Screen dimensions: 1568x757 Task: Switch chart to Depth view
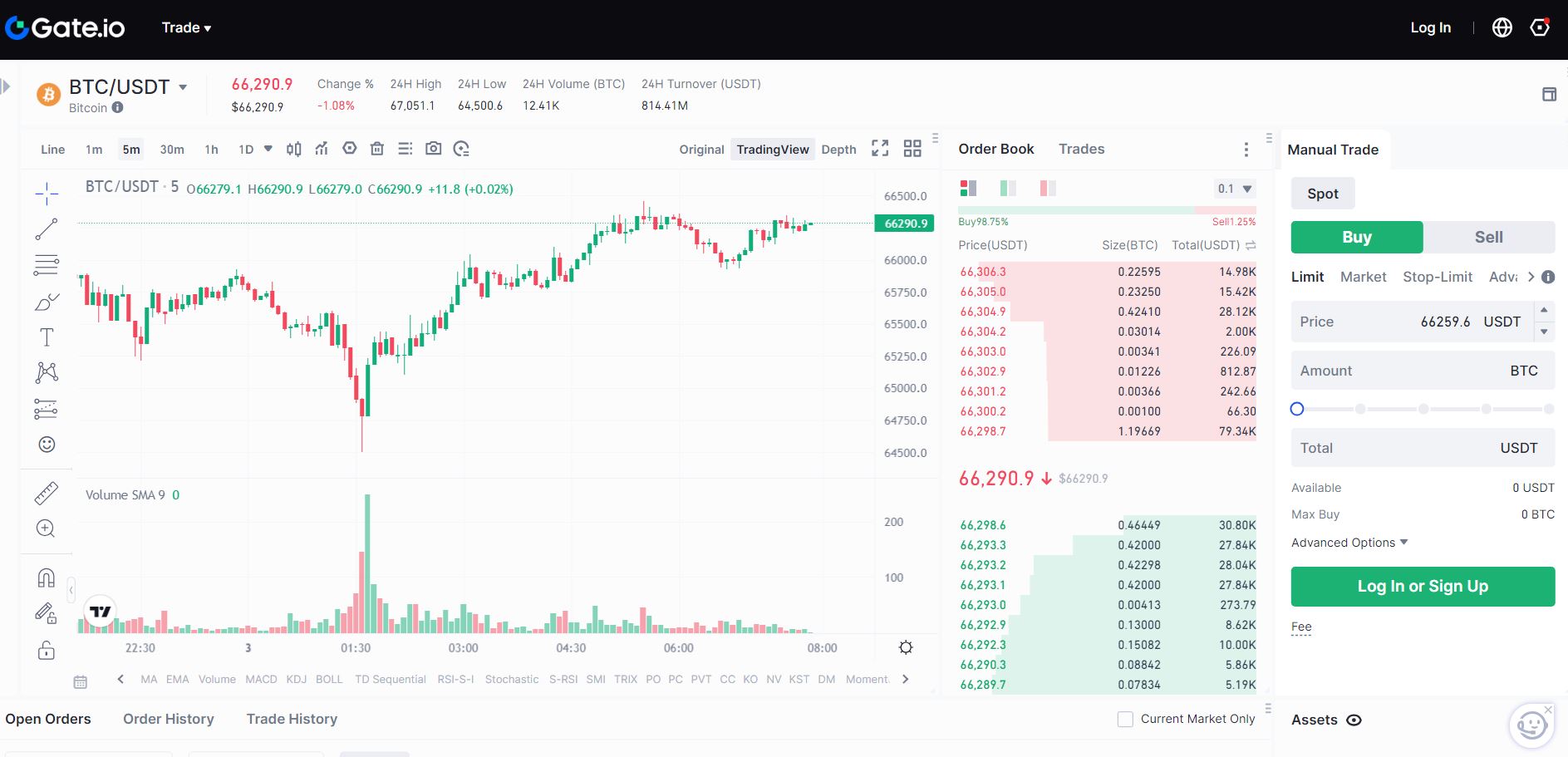(838, 150)
